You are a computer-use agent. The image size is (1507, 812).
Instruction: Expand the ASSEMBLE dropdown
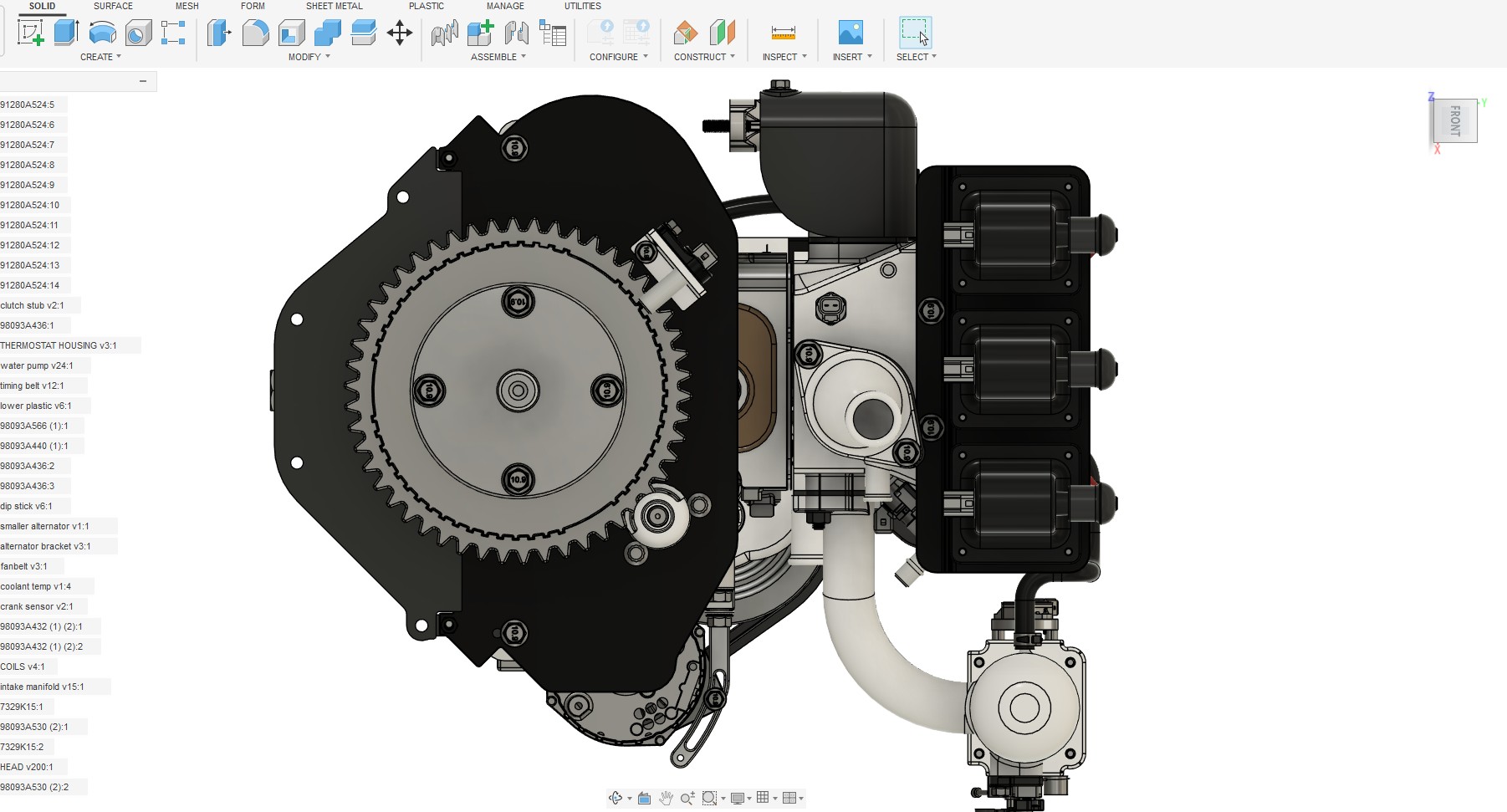pyautogui.click(x=498, y=57)
